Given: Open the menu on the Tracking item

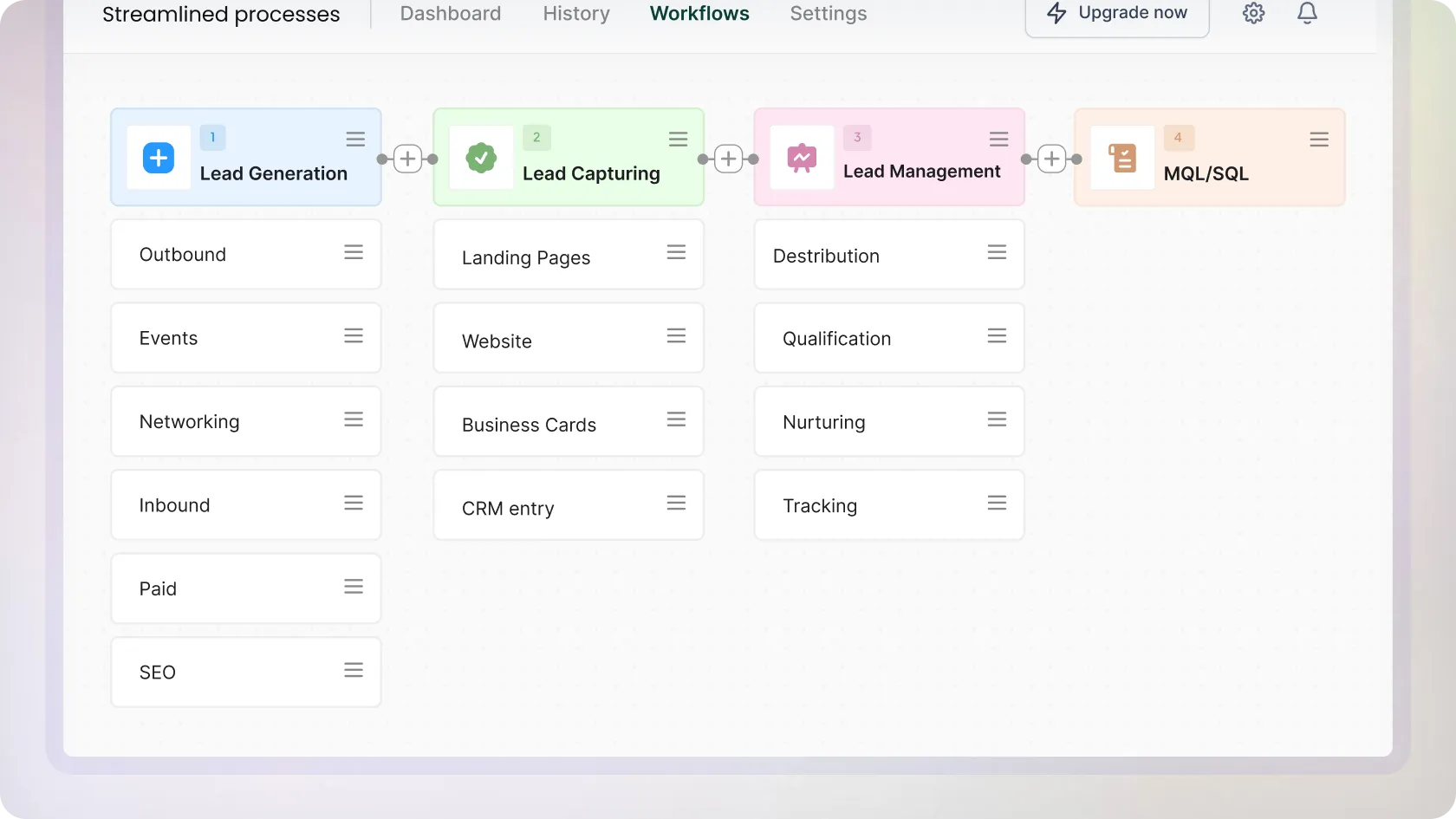Looking at the screenshot, I should [997, 504].
